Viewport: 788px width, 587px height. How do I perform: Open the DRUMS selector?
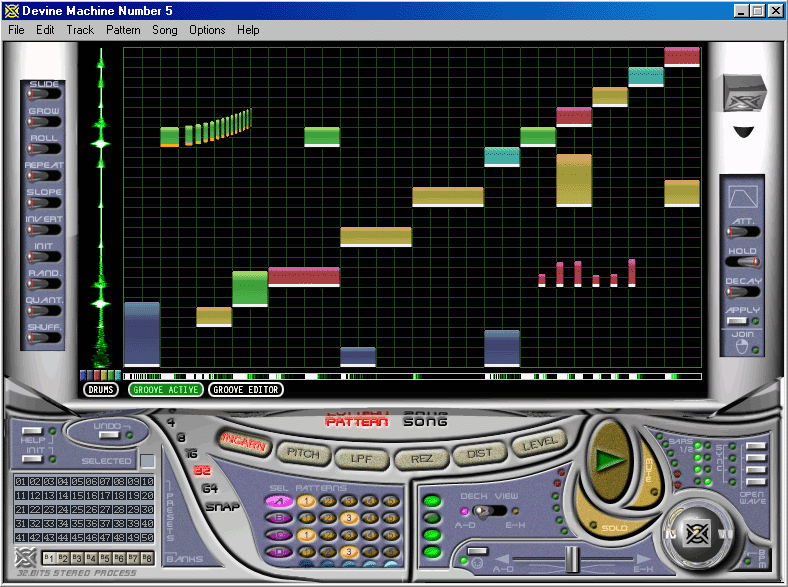(101, 389)
